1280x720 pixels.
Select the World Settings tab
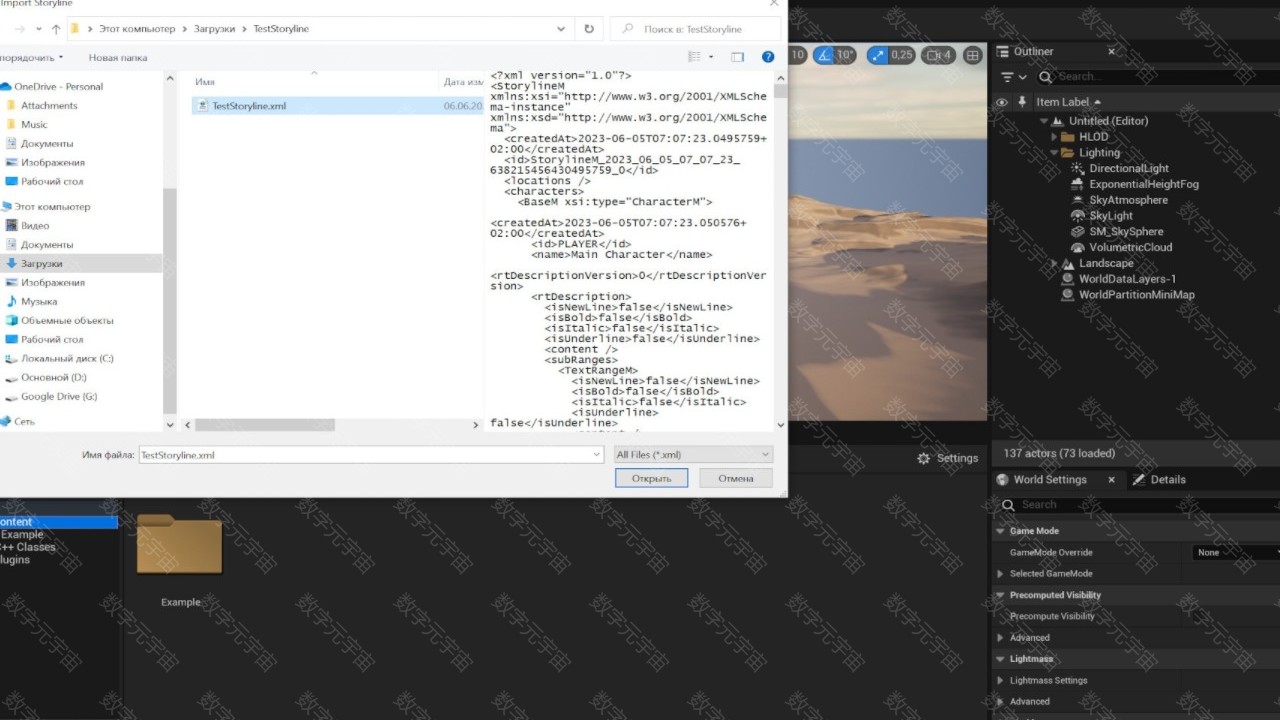[1048, 480]
